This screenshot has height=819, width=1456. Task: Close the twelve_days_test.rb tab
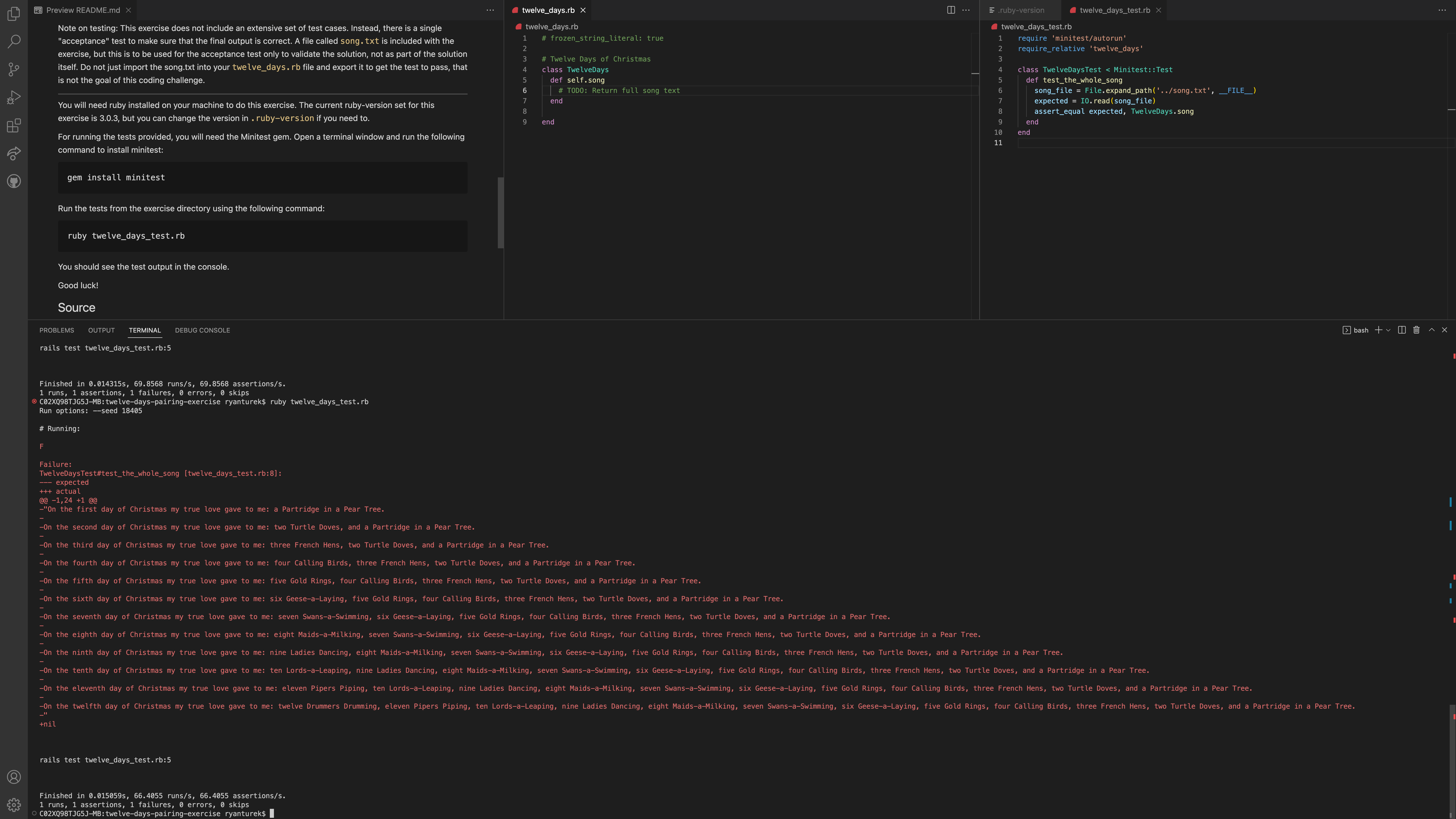tap(1158, 10)
